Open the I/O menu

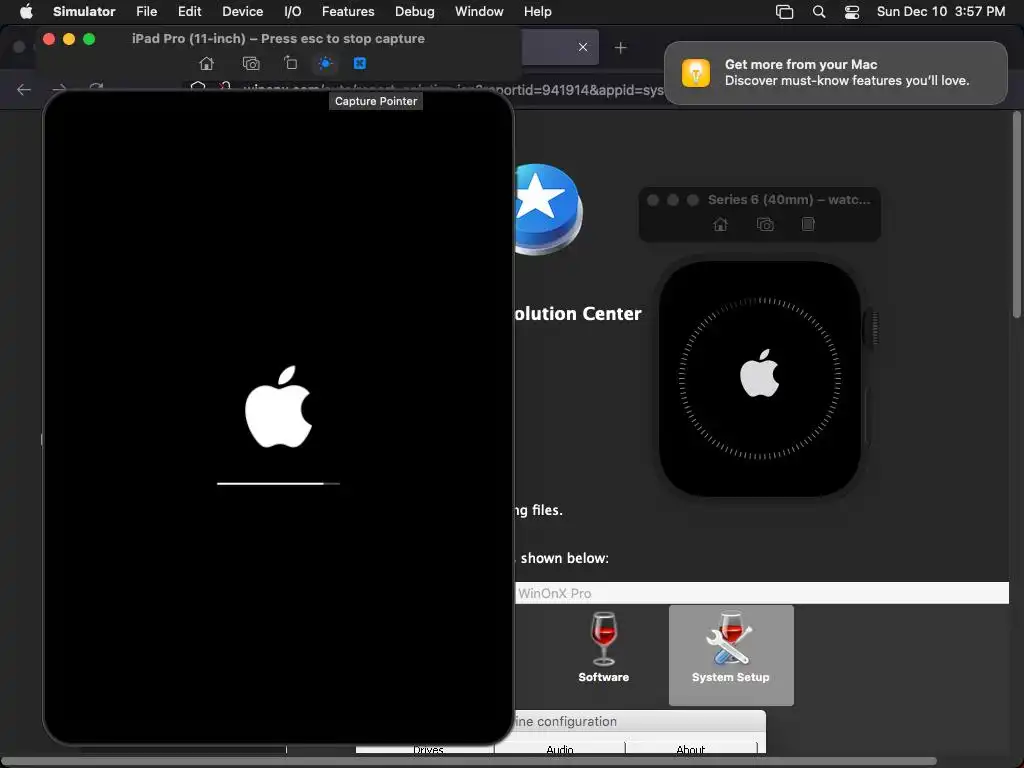(293, 11)
